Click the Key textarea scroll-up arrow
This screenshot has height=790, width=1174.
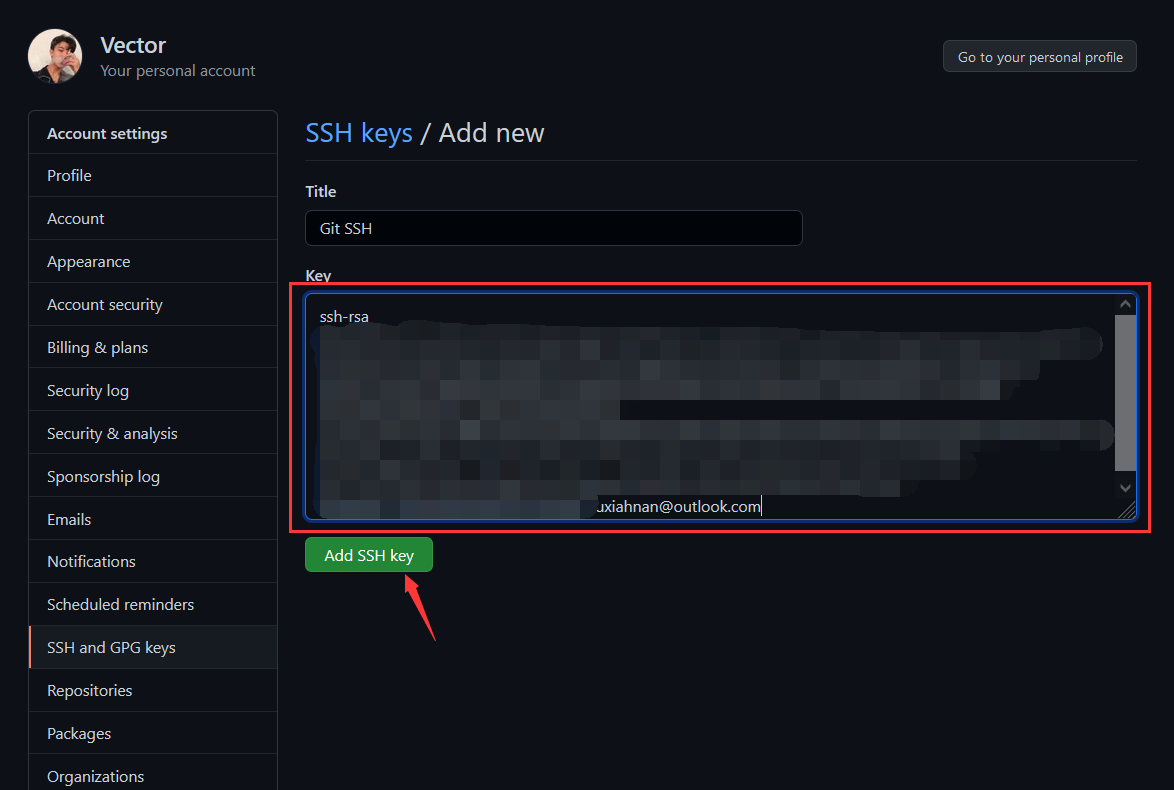tap(1125, 304)
